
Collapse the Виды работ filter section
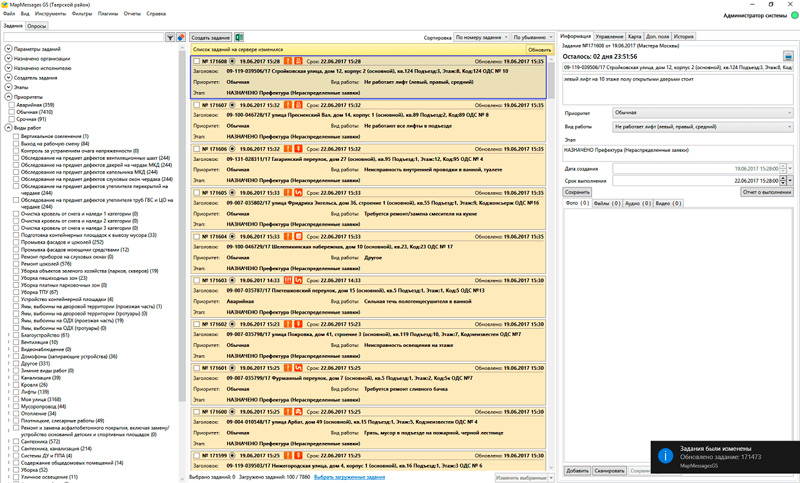(8, 128)
